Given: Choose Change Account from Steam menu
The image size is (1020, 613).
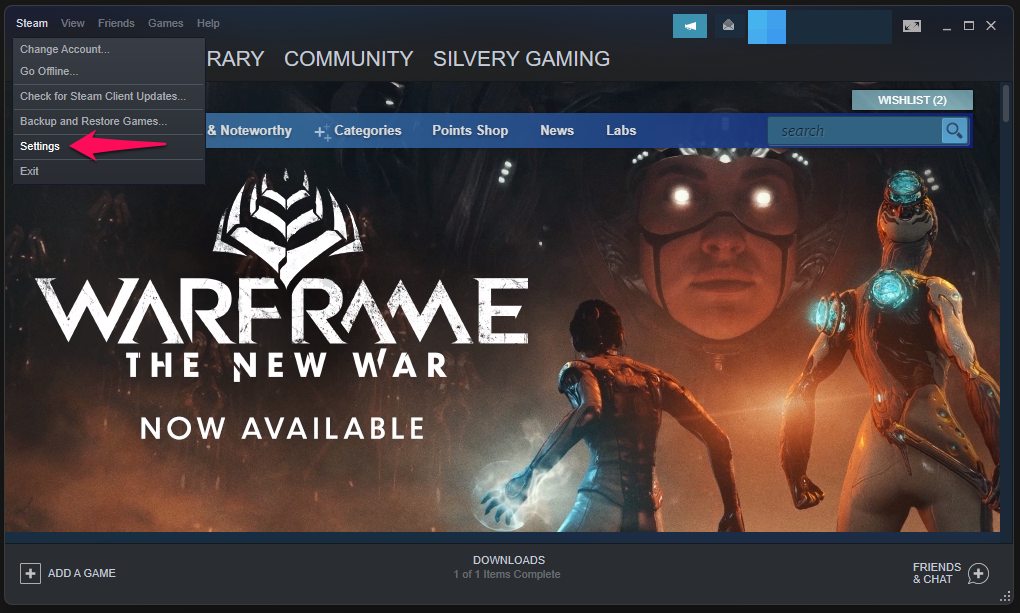Looking at the screenshot, I should click(109, 49).
